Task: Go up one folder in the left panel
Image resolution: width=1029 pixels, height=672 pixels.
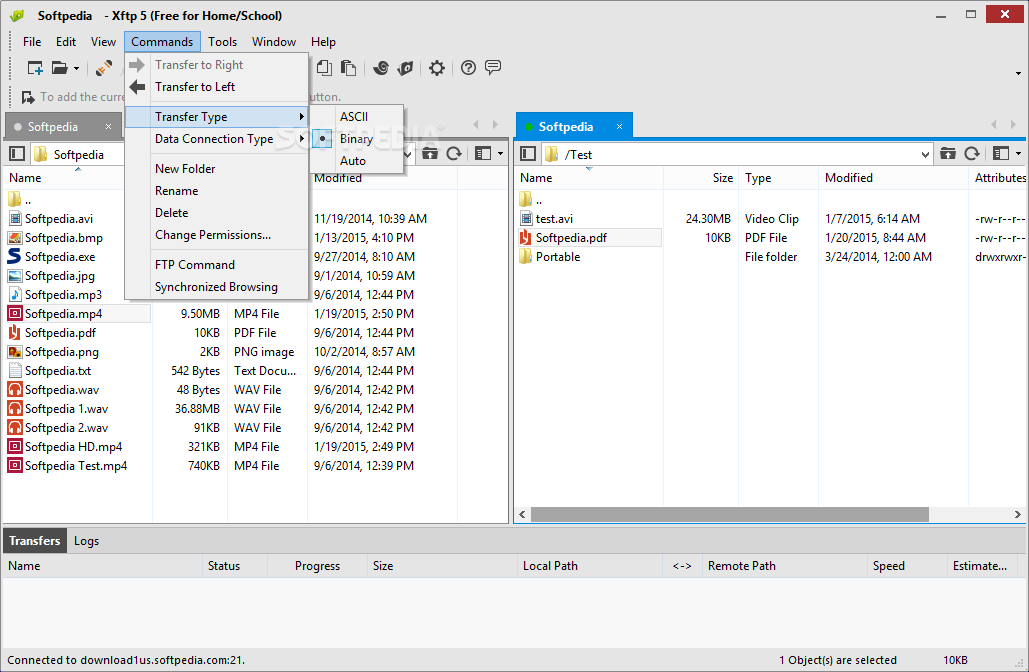Action: coord(430,154)
